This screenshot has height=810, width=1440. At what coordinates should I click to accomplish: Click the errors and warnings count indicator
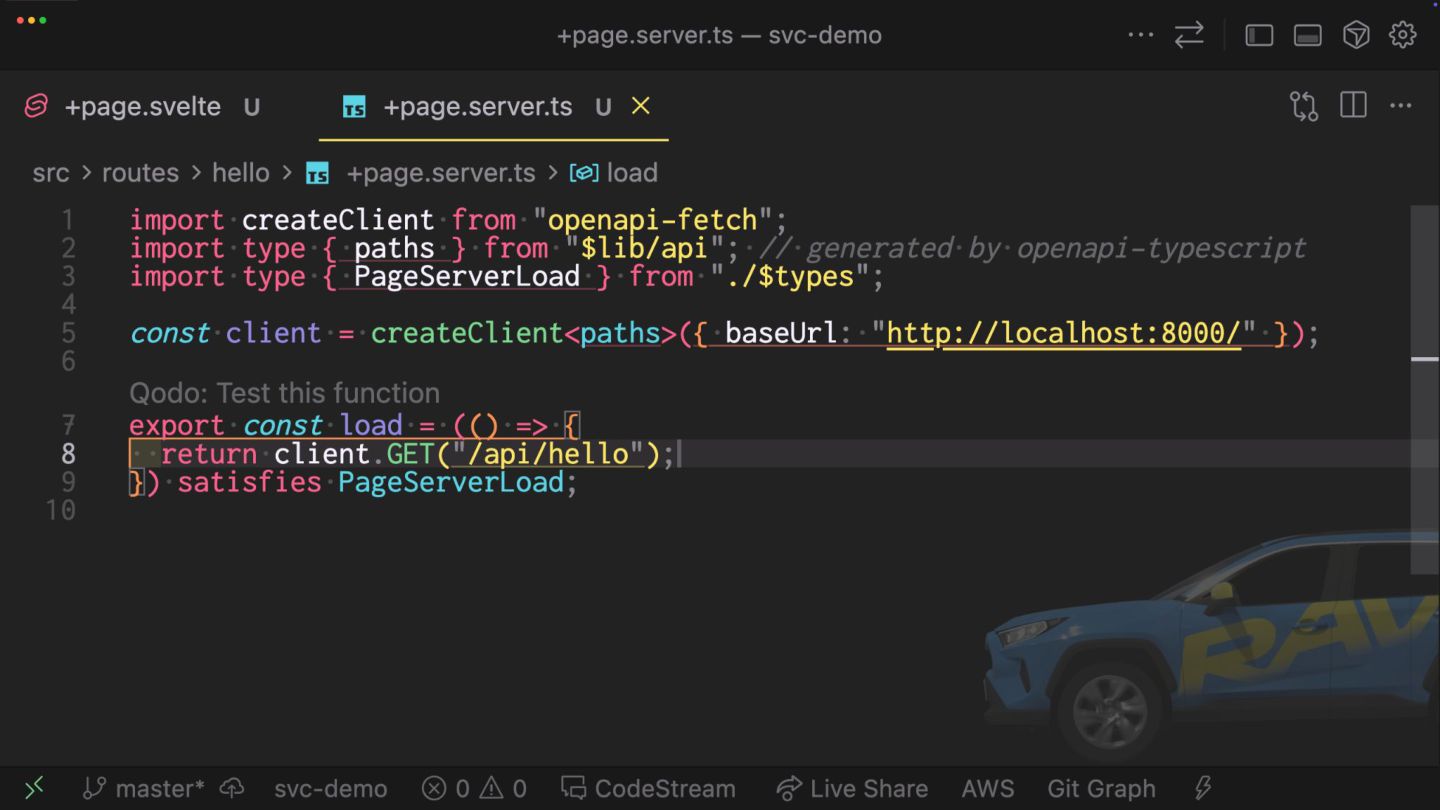pyautogui.click(x=474, y=788)
